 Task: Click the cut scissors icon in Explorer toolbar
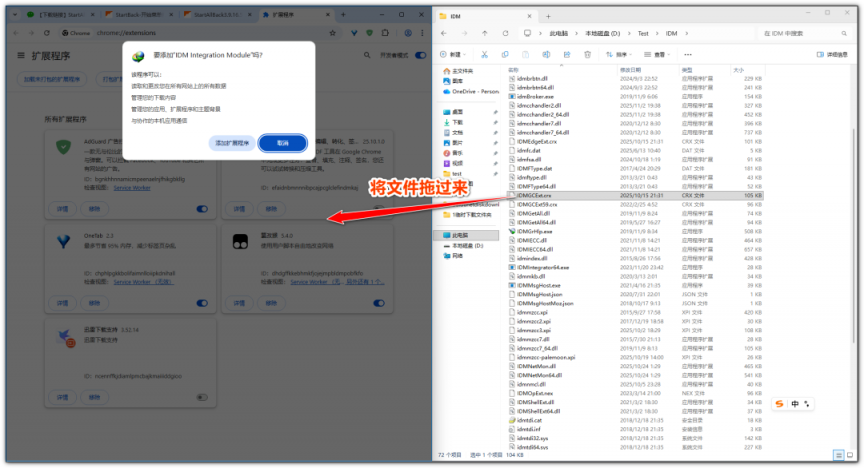483,54
